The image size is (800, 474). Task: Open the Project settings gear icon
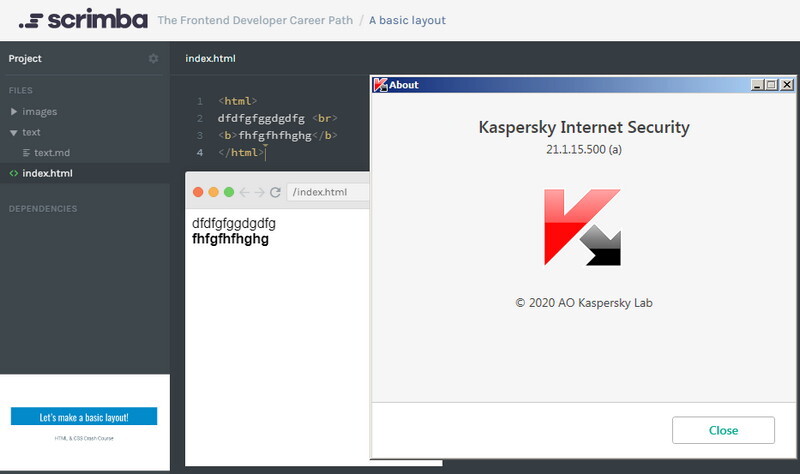click(153, 59)
